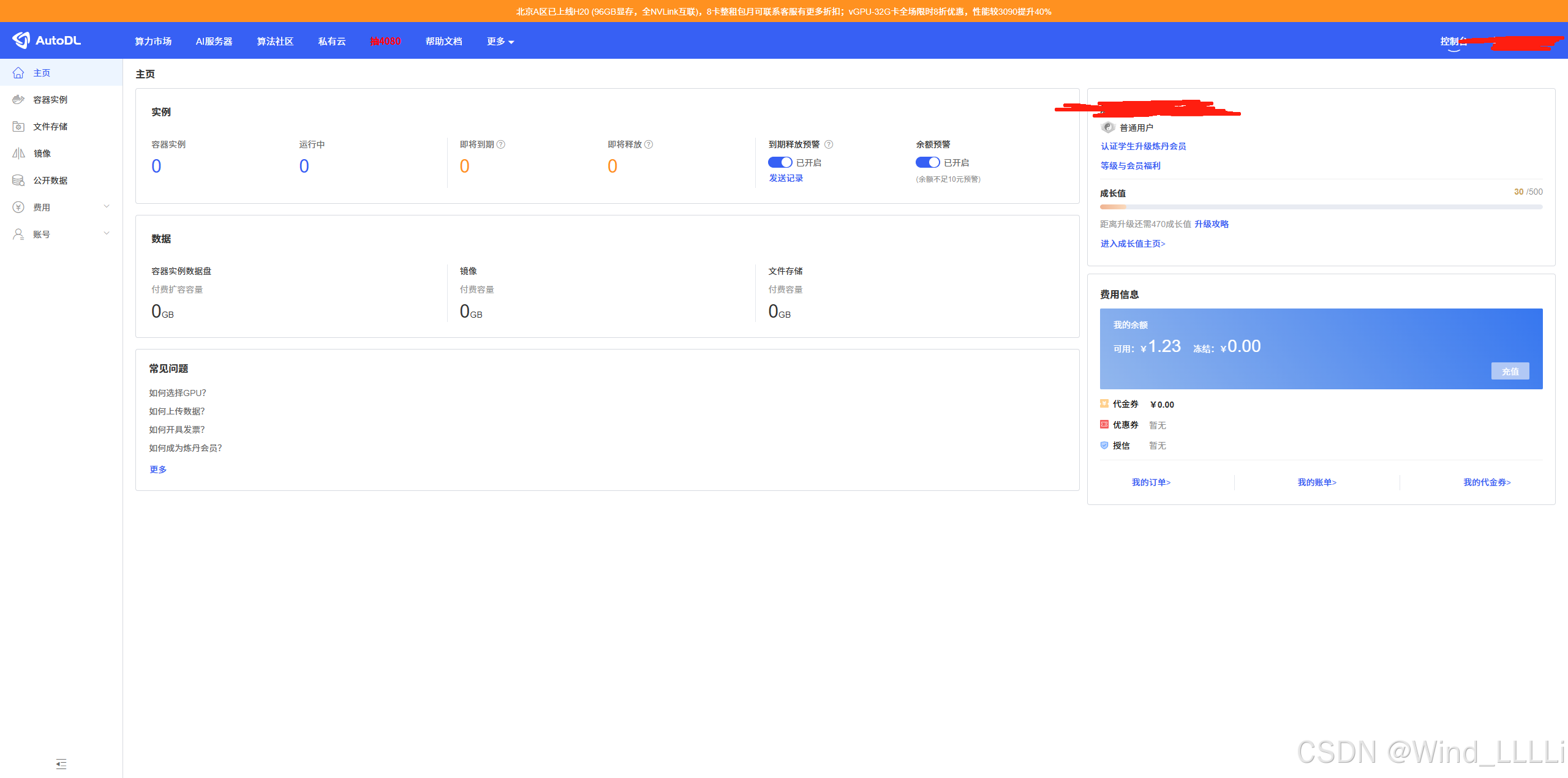Click the file storage sidebar icon
This screenshot has width=1568, height=778.
18,127
